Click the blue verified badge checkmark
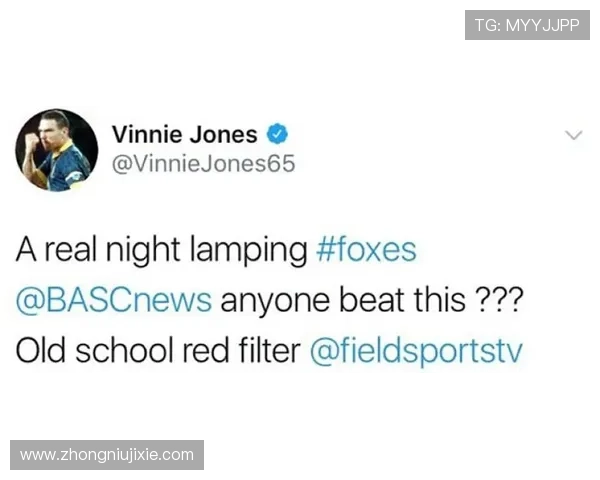Screen dimensions: 600x480 277,134
